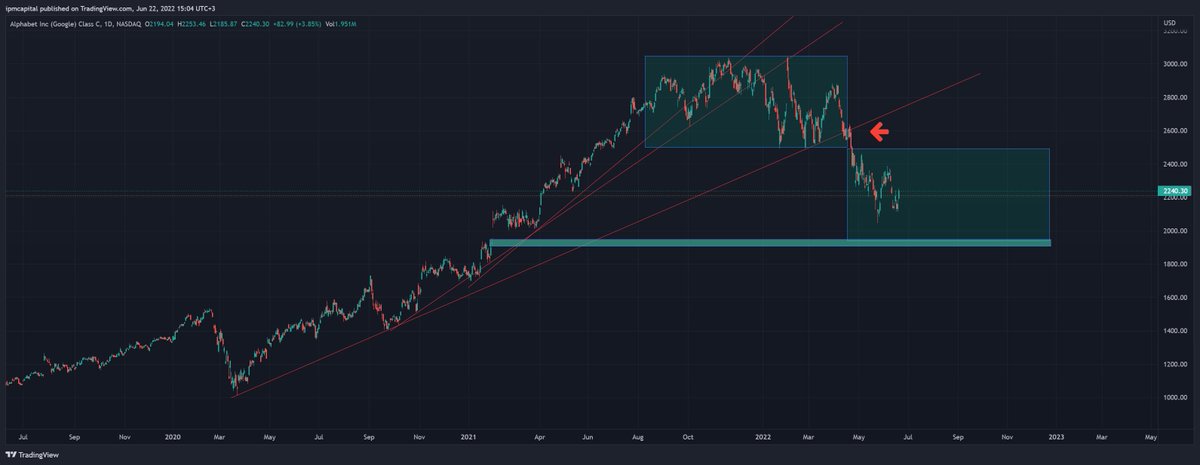The height and width of the screenshot is (465, 1200).
Task: Click the 1800.00 price axis label
Action: 1173,264
